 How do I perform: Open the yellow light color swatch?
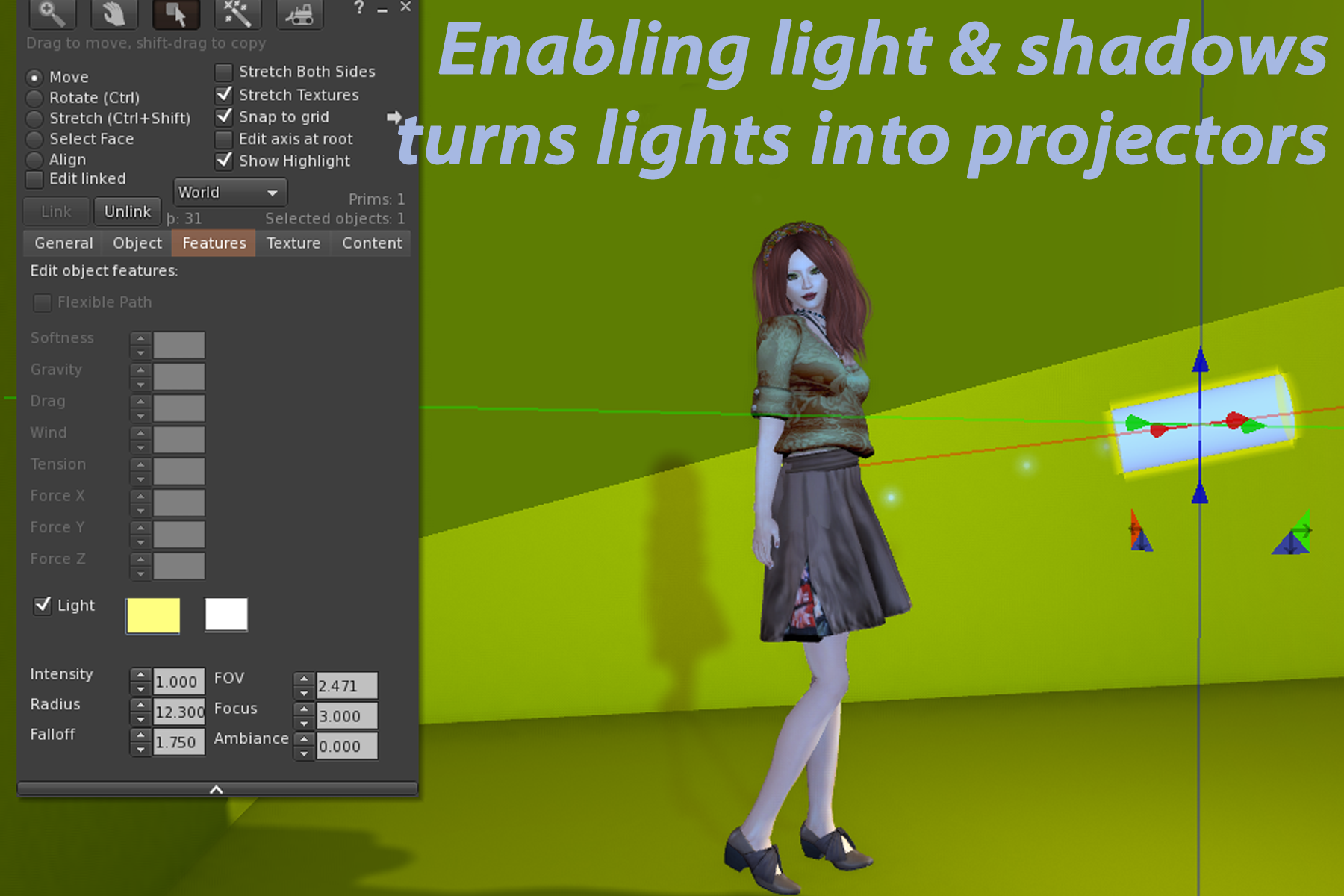(x=153, y=616)
